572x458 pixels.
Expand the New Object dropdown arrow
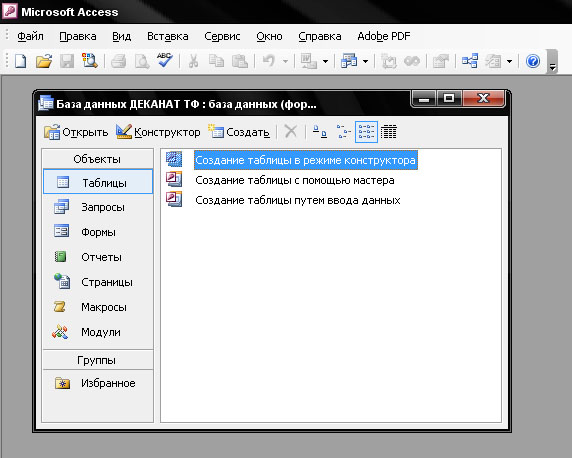pyautogui.click(x=510, y=61)
